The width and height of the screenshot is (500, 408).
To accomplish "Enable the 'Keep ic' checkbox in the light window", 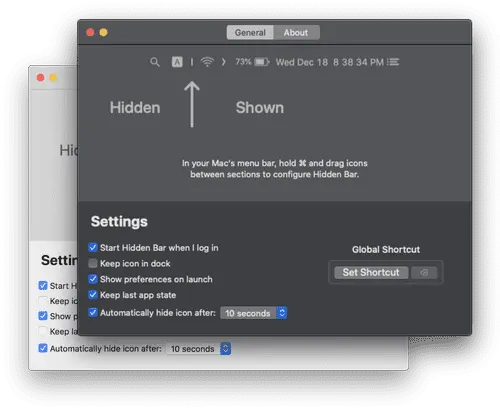I will pos(43,301).
